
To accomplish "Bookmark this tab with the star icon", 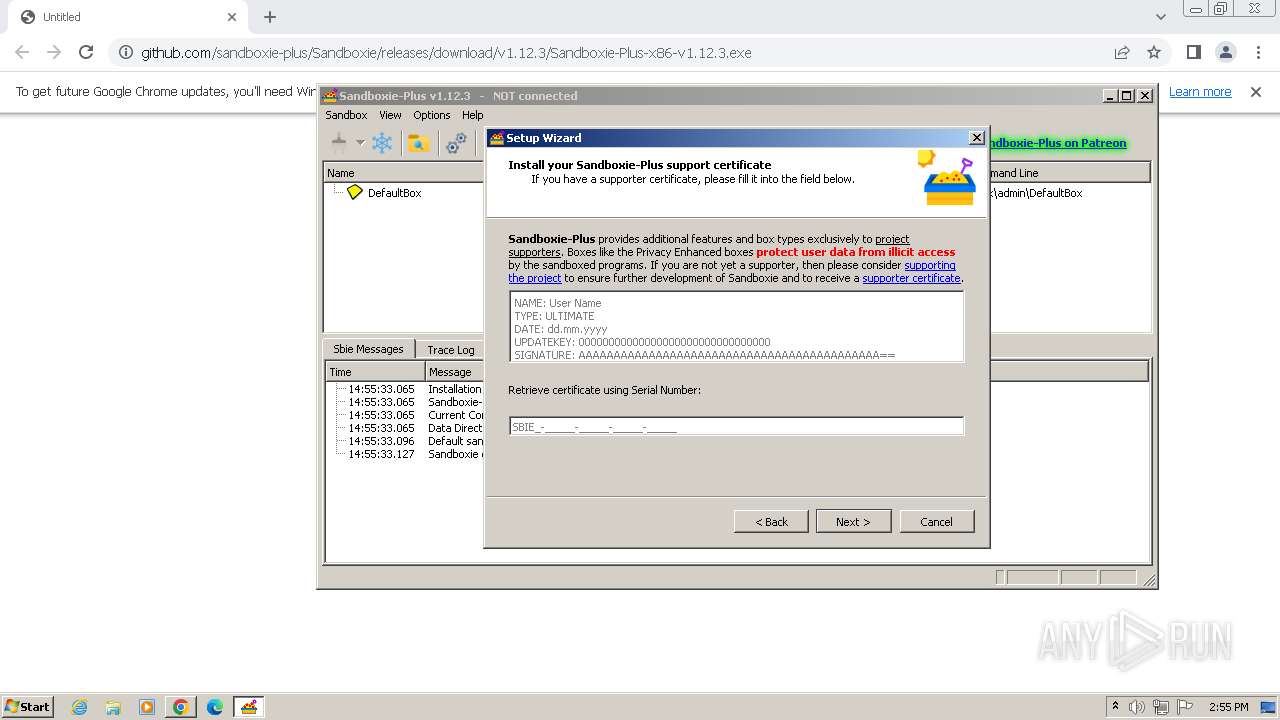I will click(x=1154, y=53).
